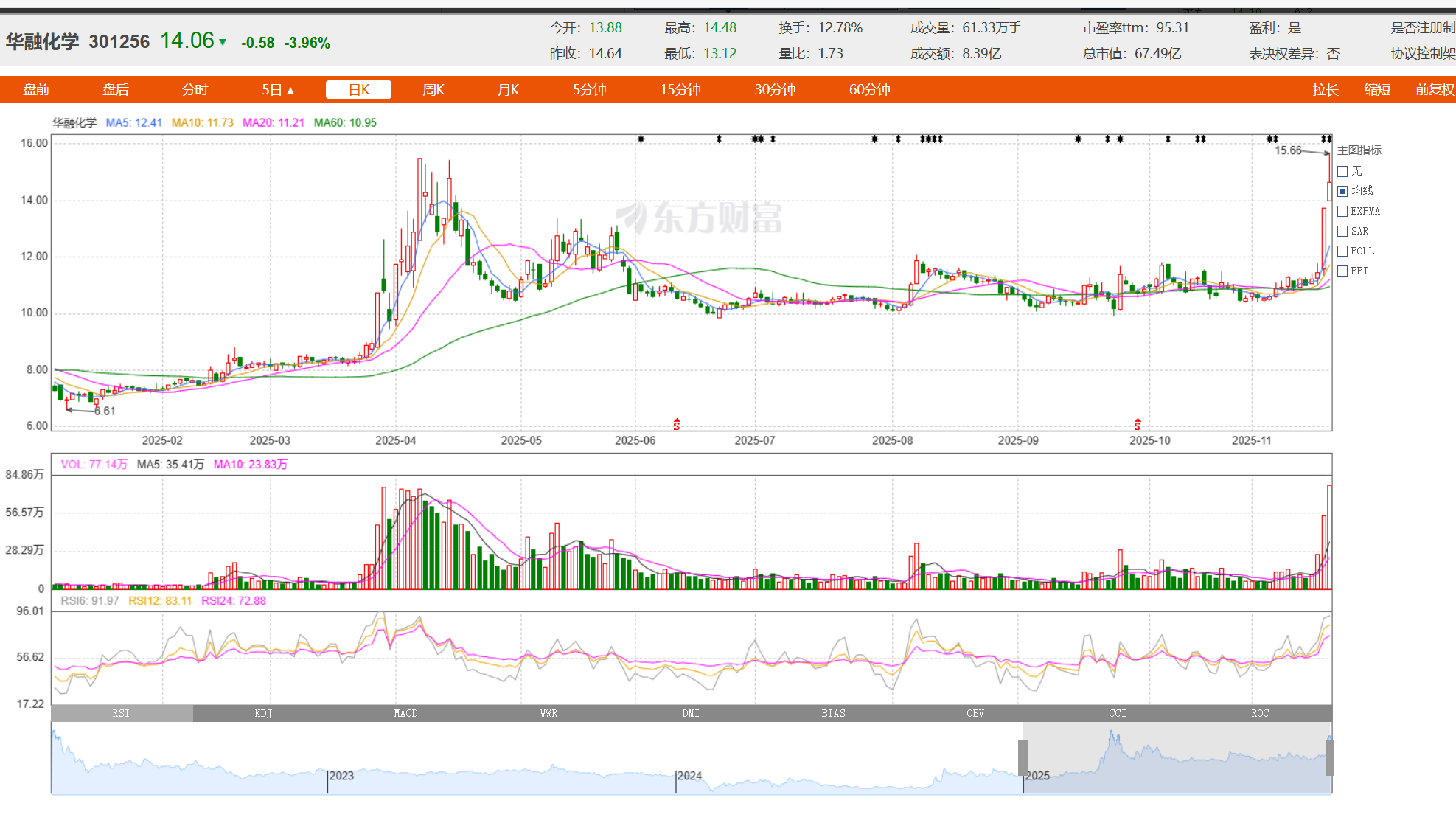Click the 拉长 stretch chart button

point(1325,89)
